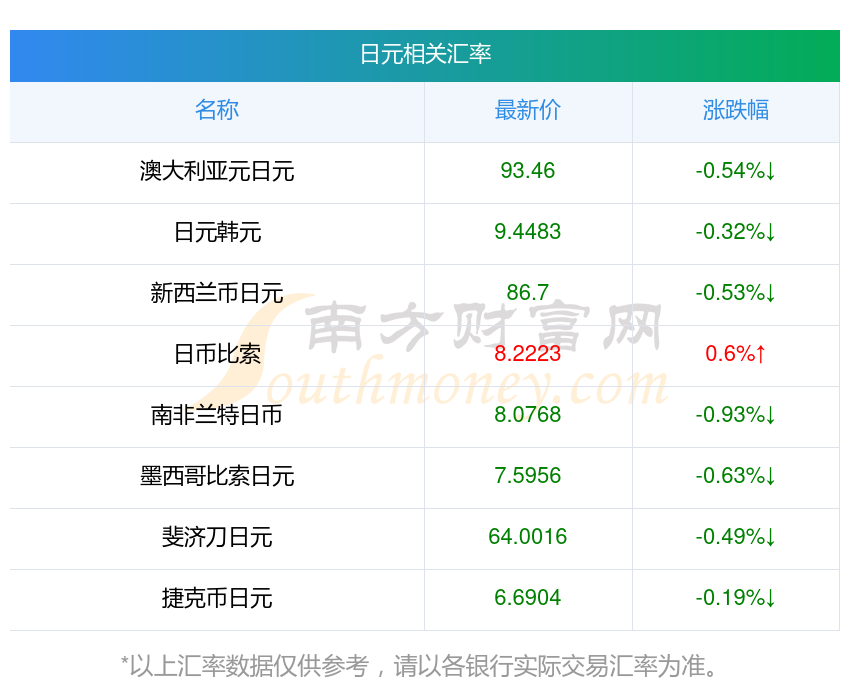850x698 pixels.
Task: Click the change value -0.49%↓
Action: click(736, 537)
